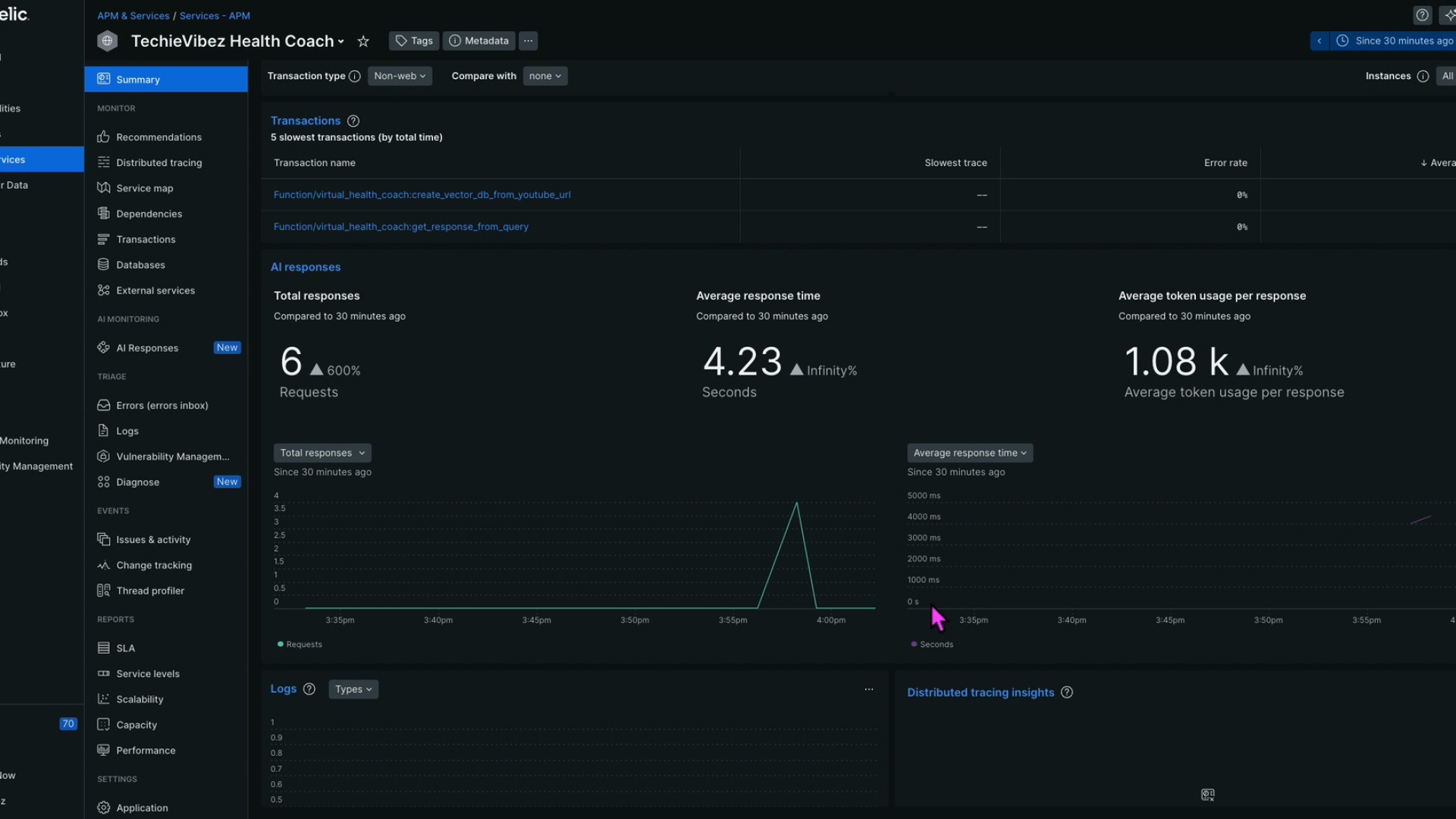Click the APM & Services breadcrumb
Image resolution: width=1456 pixels, height=819 pixels.
click(x=133, y=16)
